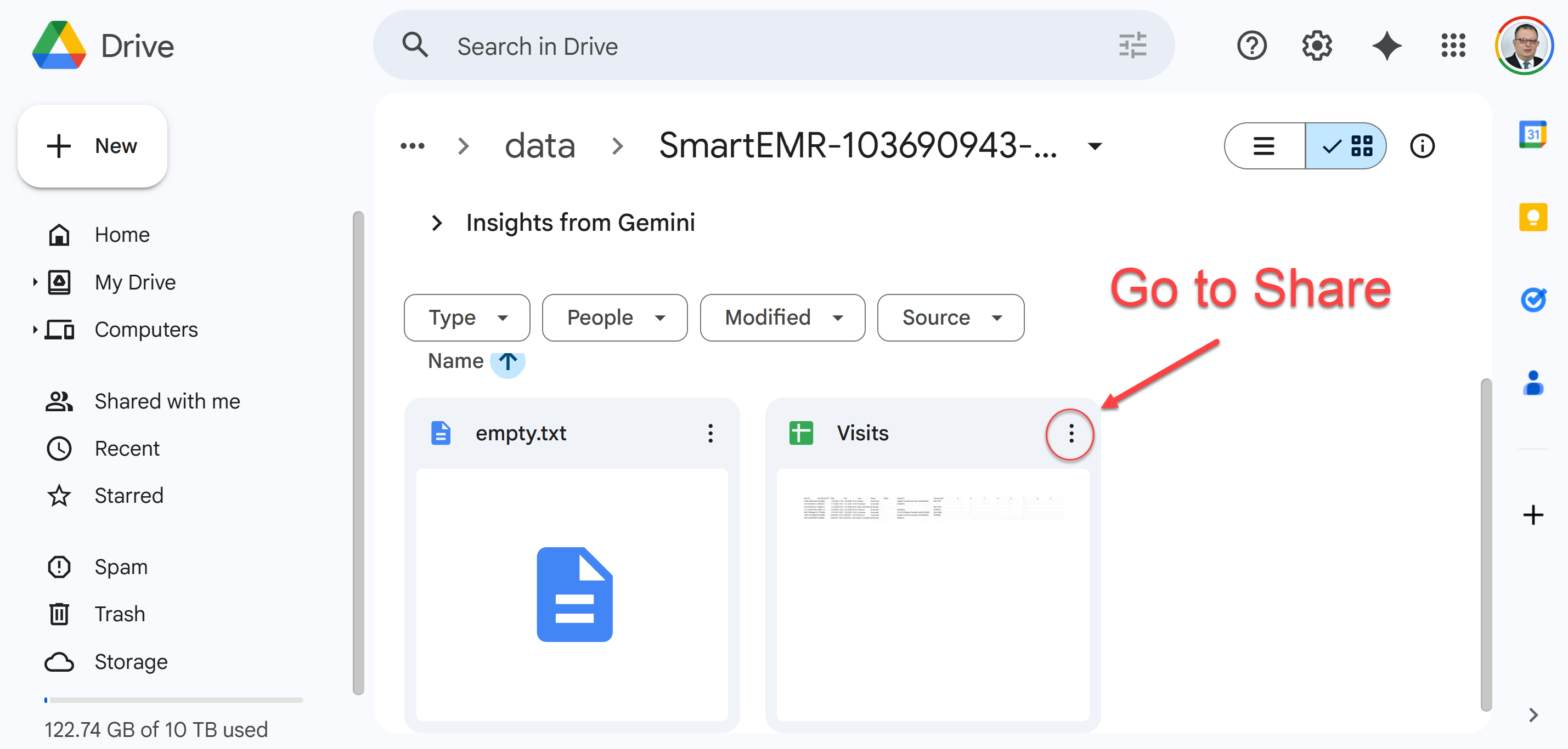Expand the Insights from Gemini section
This screenshot has width=1568, height=749.
pyautogui.click(x=436, y=223)
